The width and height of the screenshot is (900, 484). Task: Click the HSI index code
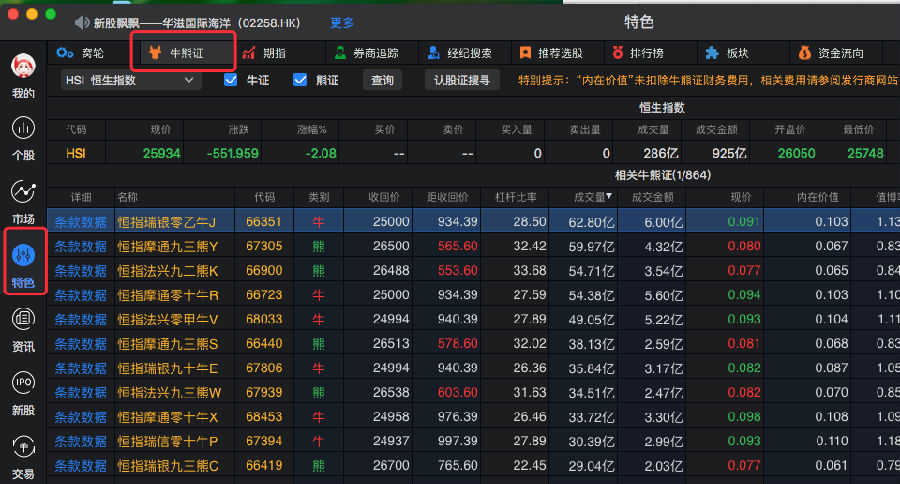[x=76, y=153]
